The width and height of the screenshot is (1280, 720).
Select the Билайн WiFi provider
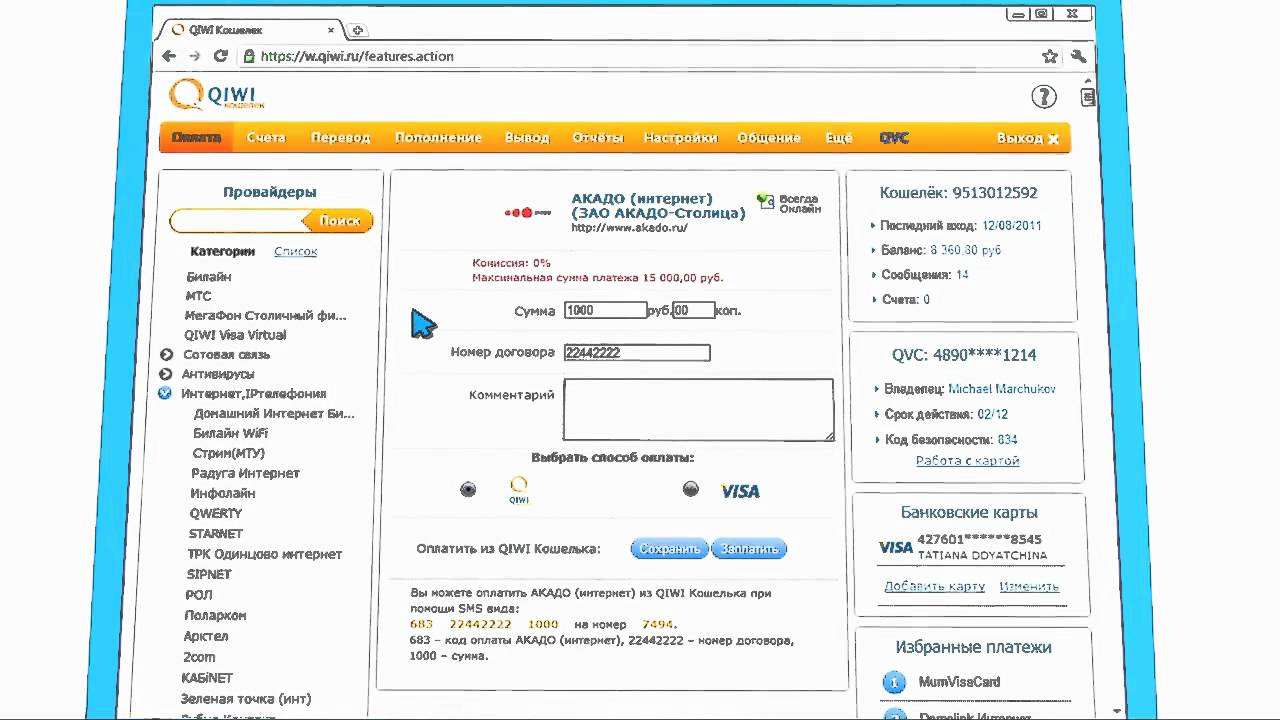pos(230,433)
